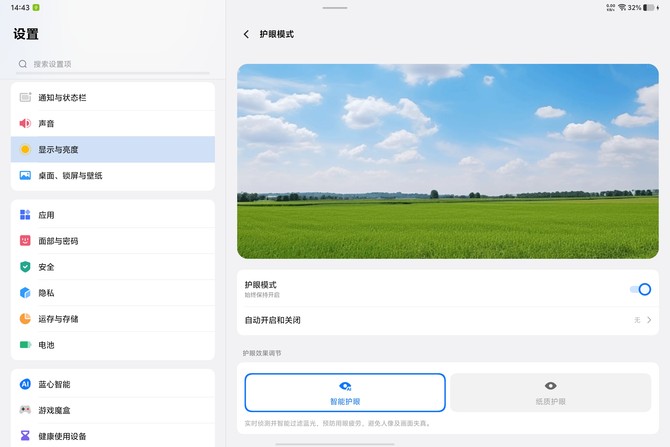
Task: Tap the 32% battery percentage
Action: click(x=635, y=7)
